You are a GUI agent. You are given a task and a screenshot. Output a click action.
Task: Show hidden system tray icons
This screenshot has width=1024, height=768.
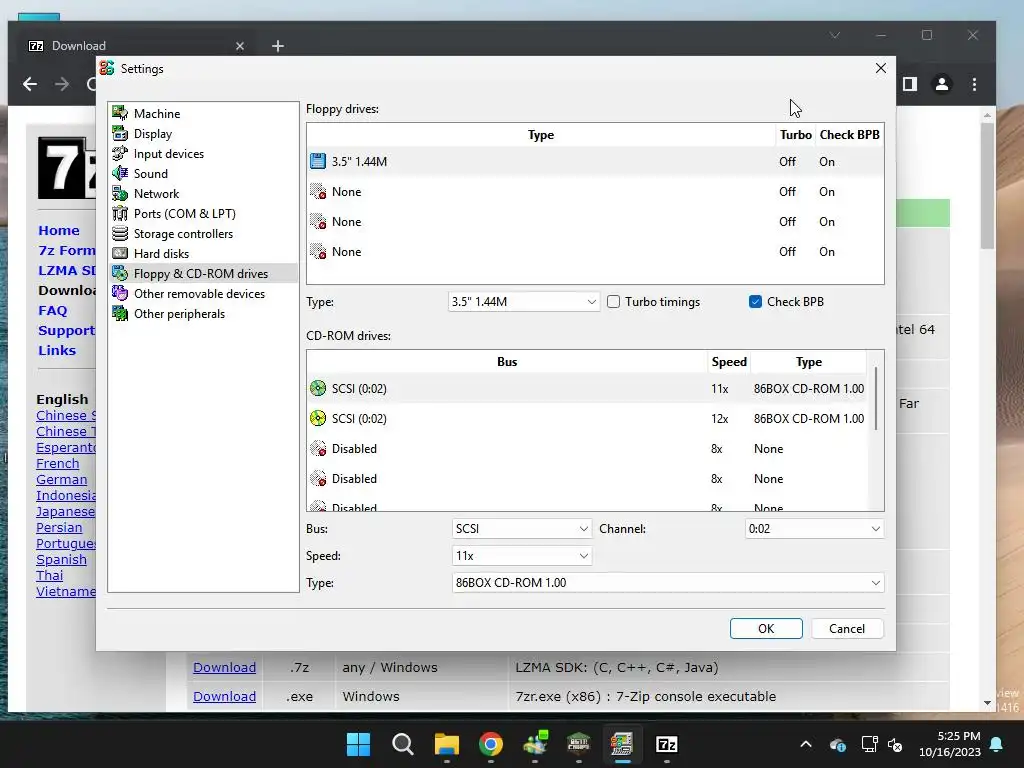pyautogui.click(x=806, y=744)
